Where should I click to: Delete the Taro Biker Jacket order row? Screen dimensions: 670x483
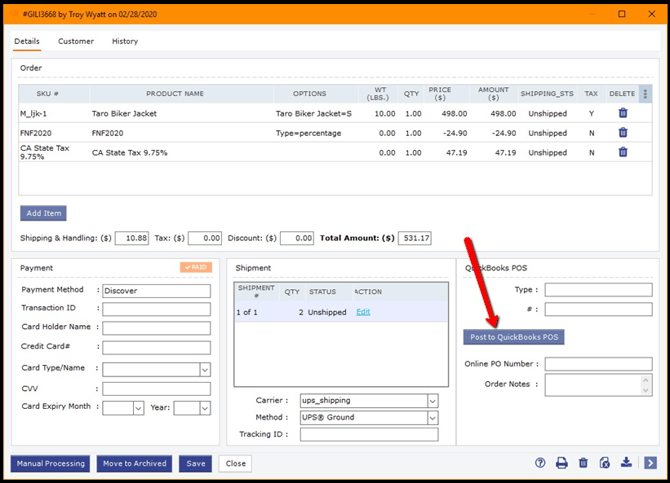(x=623, y=114)
